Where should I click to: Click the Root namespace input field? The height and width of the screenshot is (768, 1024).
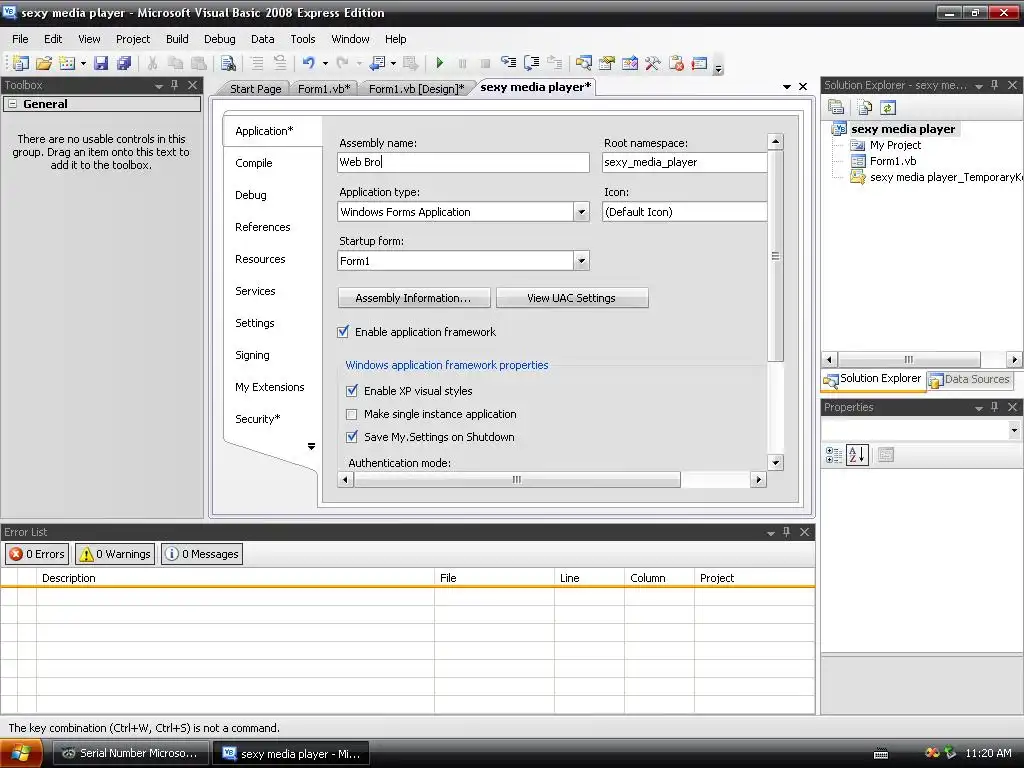point(684,162)
